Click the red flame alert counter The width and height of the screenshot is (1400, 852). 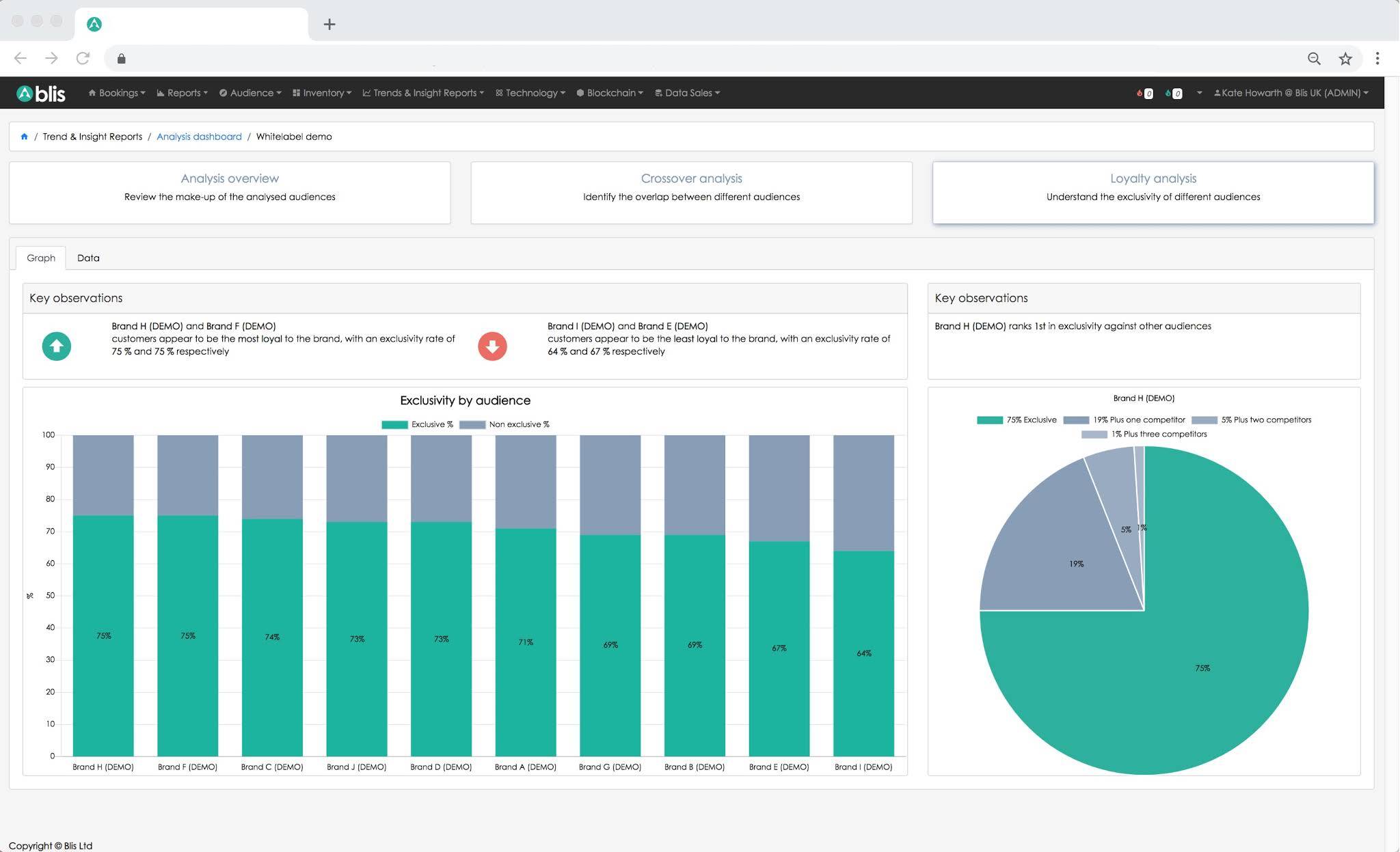[x=1144, y=94]
